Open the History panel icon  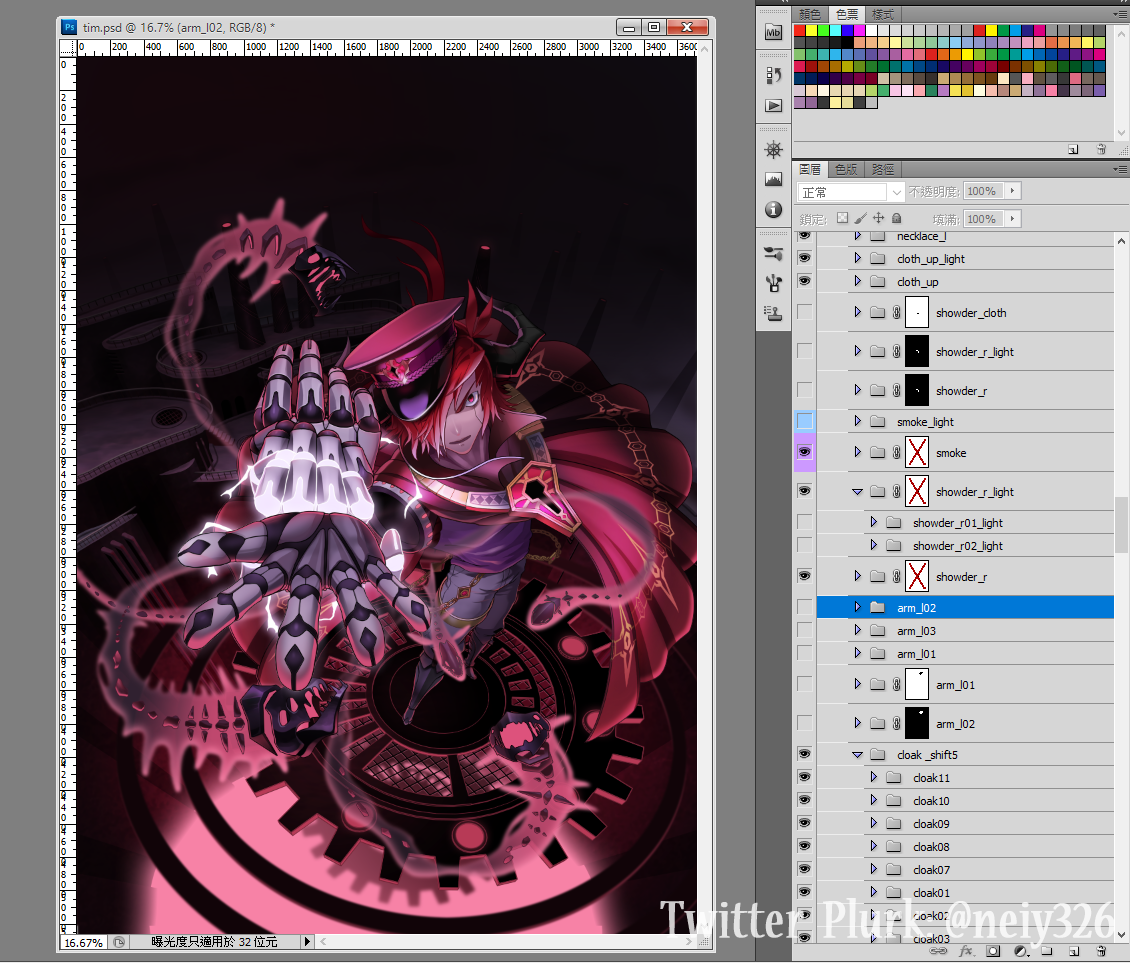click(x=773, y=75)
